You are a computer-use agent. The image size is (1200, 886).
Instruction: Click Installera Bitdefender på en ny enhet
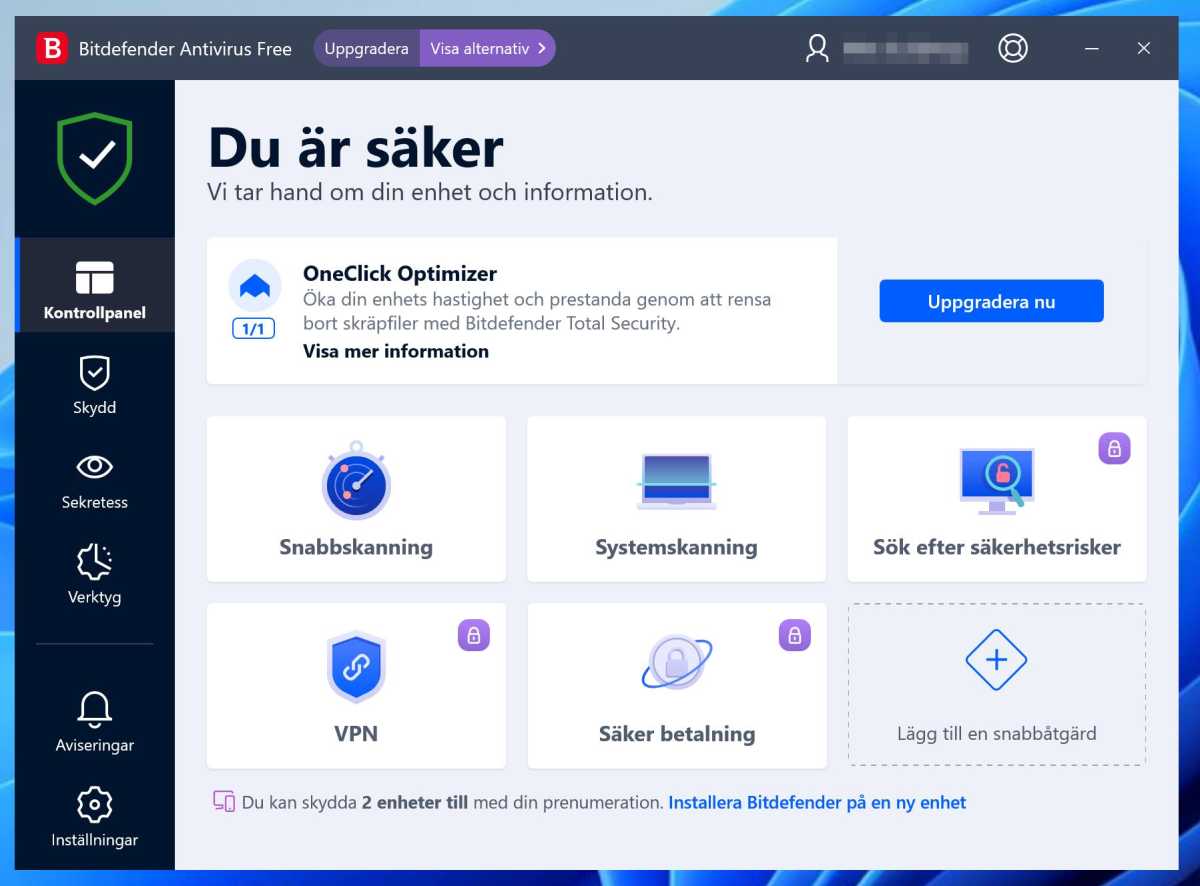point(817,802)
